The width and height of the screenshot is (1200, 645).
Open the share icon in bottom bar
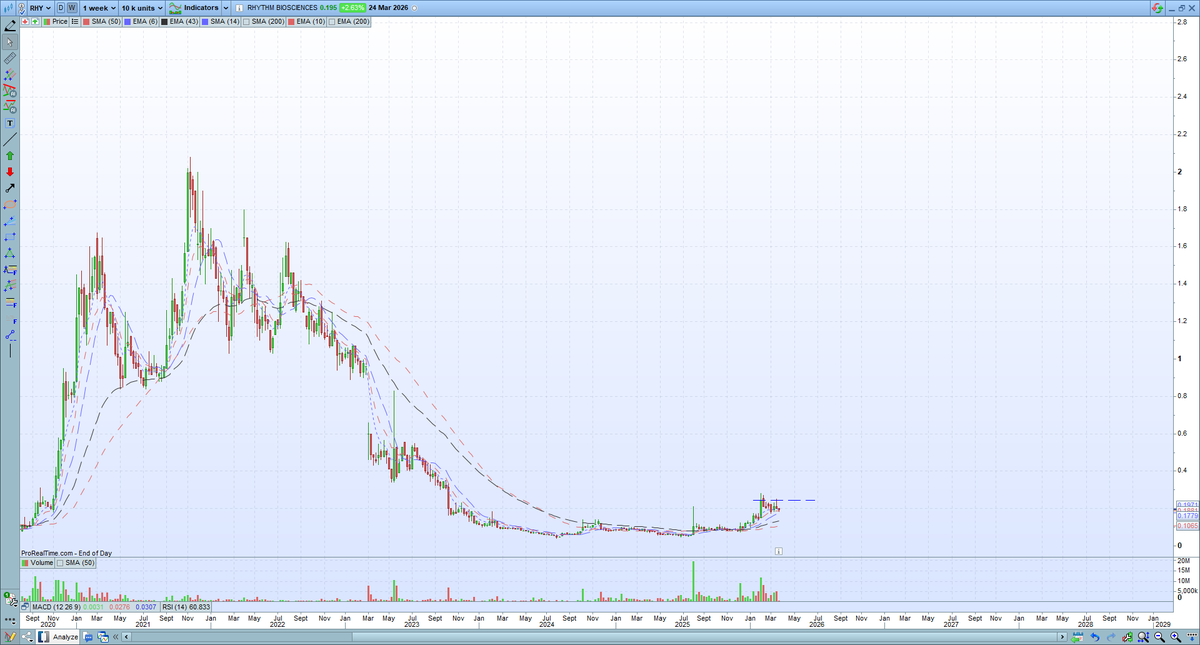pyautogui.click(x=27, y=636)
